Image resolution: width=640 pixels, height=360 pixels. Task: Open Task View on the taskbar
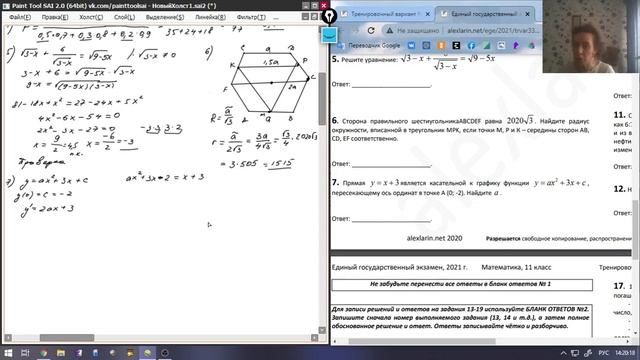pyautogui.click(x=25, y=353)
